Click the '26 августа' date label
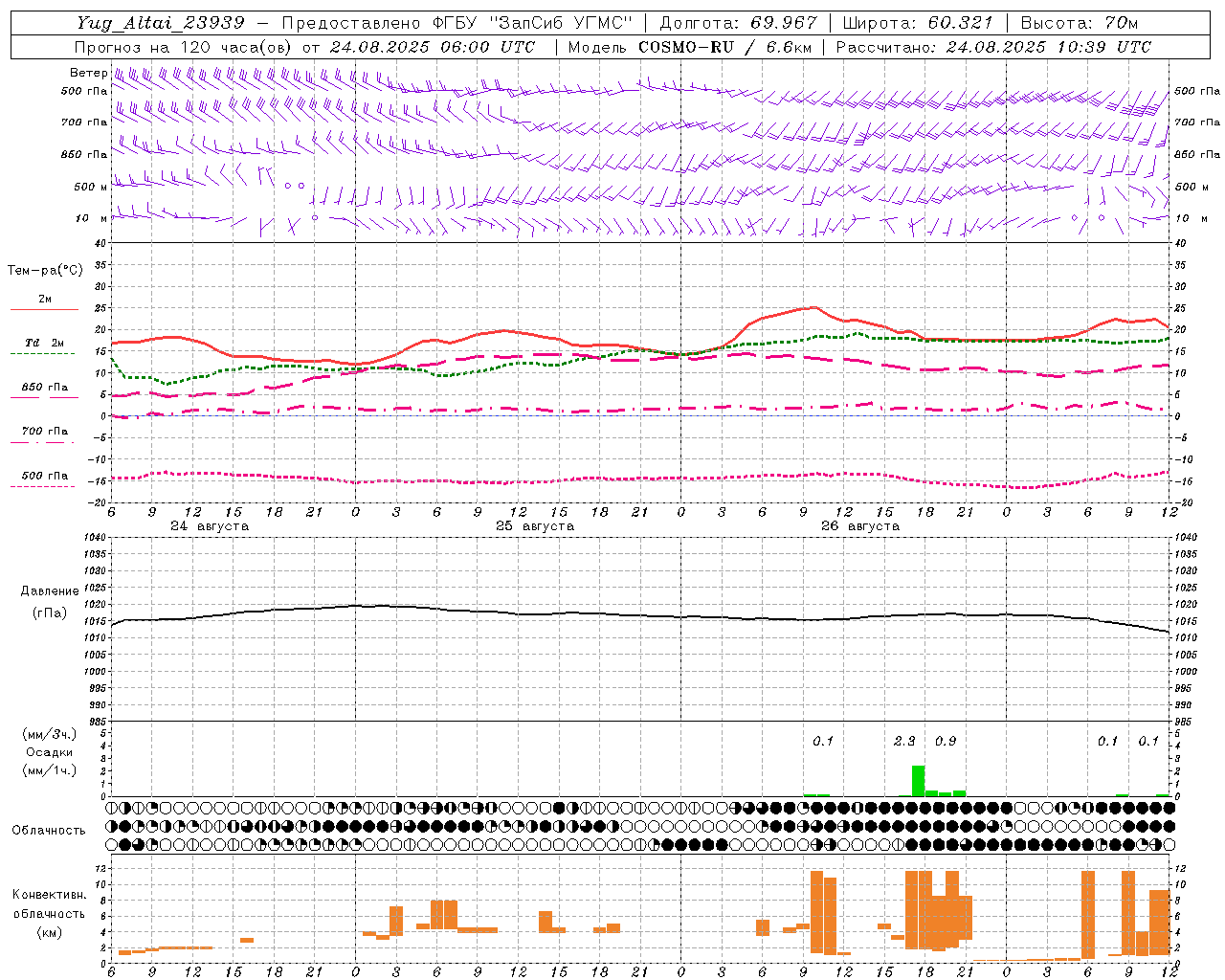The image size is (1225, 980). click(x=860, y=526)
